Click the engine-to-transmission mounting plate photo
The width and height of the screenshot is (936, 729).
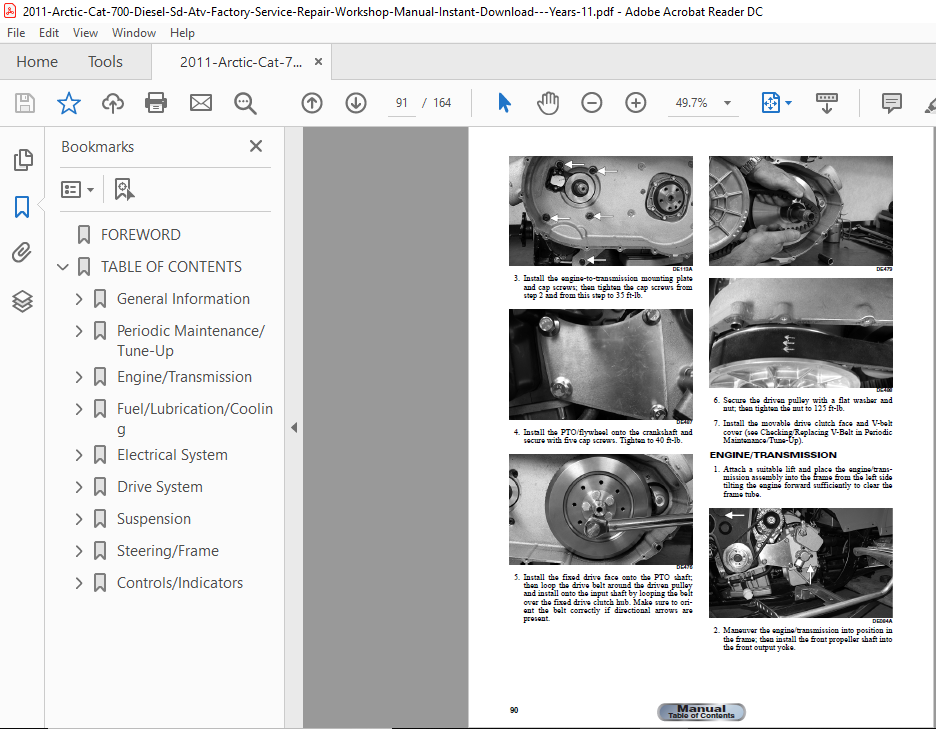(x=601, y=364)
